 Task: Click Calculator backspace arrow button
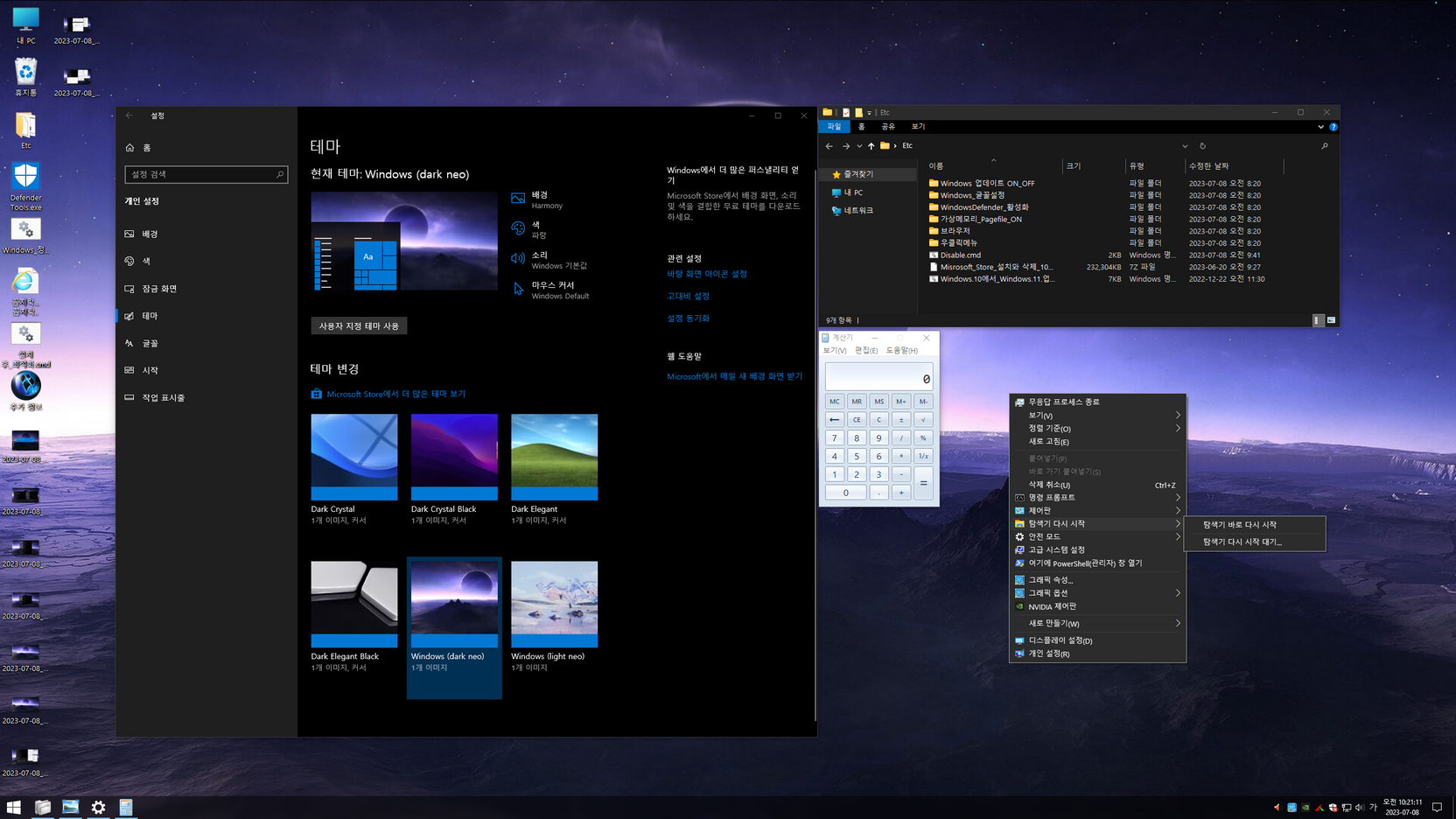(835, 420)
